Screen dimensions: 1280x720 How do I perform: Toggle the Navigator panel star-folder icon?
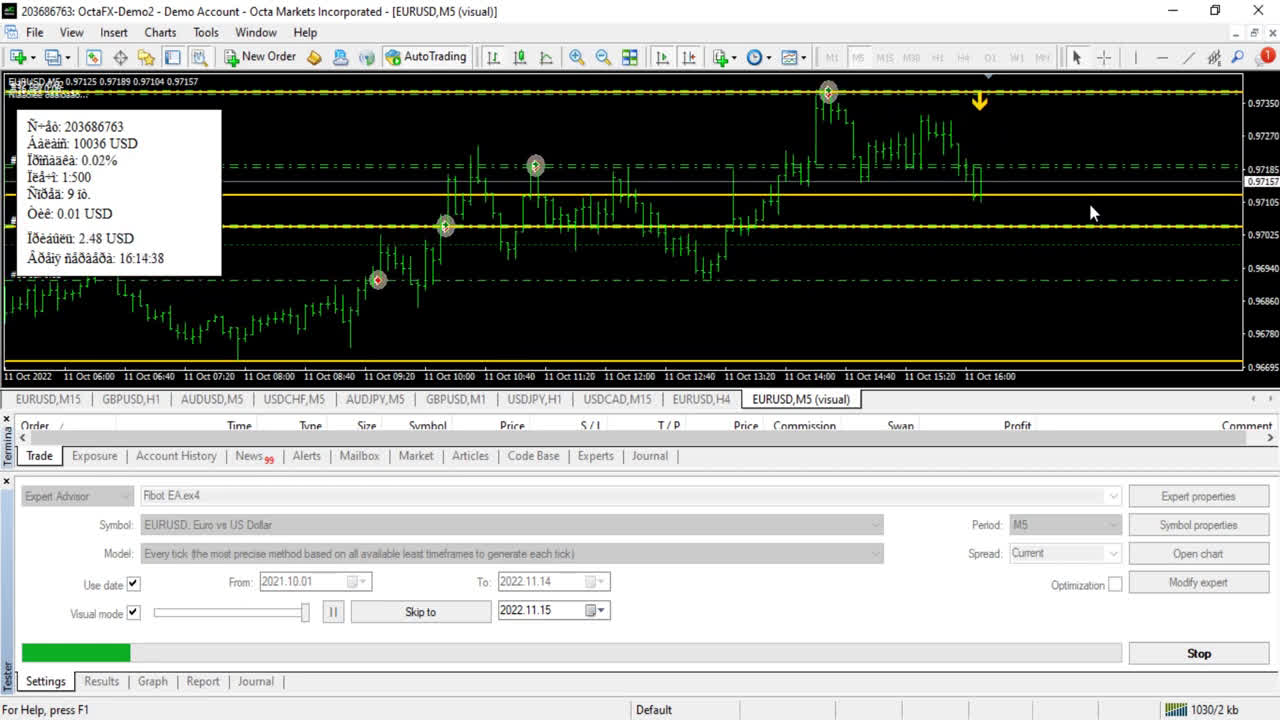[x=146, y=57]
